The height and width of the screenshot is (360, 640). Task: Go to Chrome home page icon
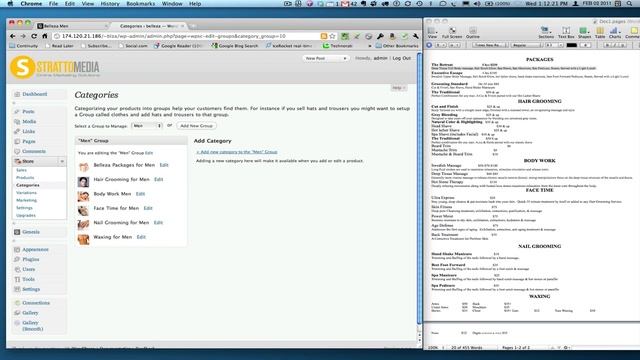click(x=45, y=36)
